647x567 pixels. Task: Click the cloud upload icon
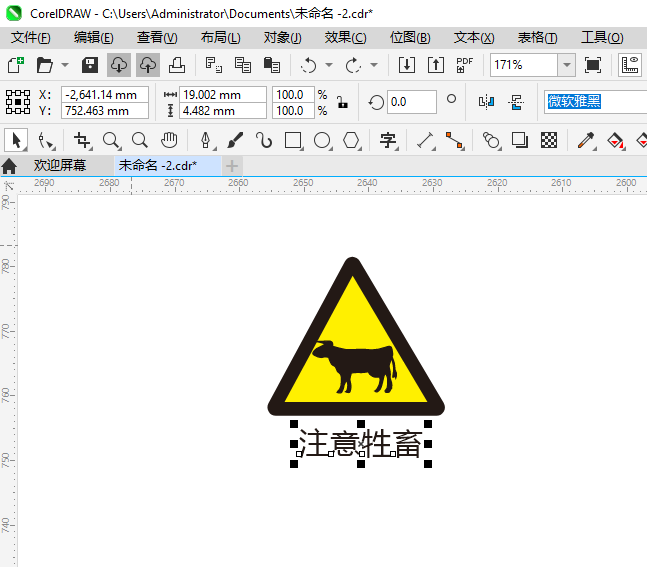pyautogui.click(x=148, y=65)
